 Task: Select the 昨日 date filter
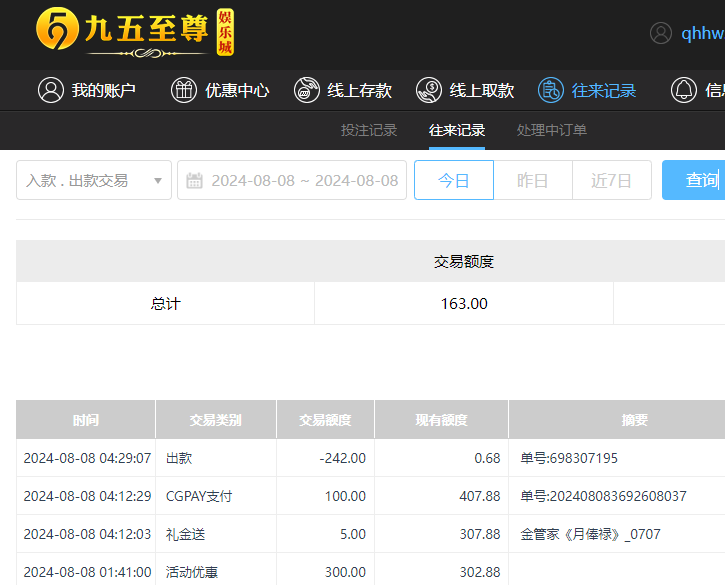click(533, 181)
